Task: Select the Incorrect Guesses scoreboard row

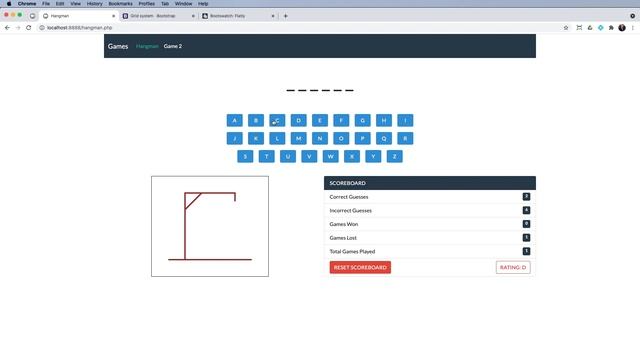Action: pyautogui.click(x=430, y=211)
